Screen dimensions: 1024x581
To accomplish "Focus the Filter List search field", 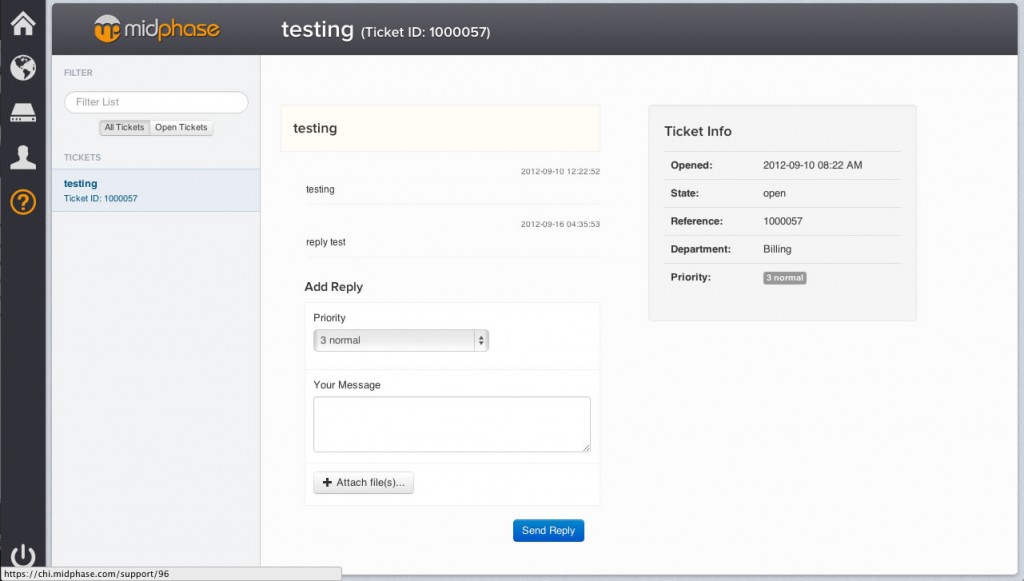I will [156, 102].
